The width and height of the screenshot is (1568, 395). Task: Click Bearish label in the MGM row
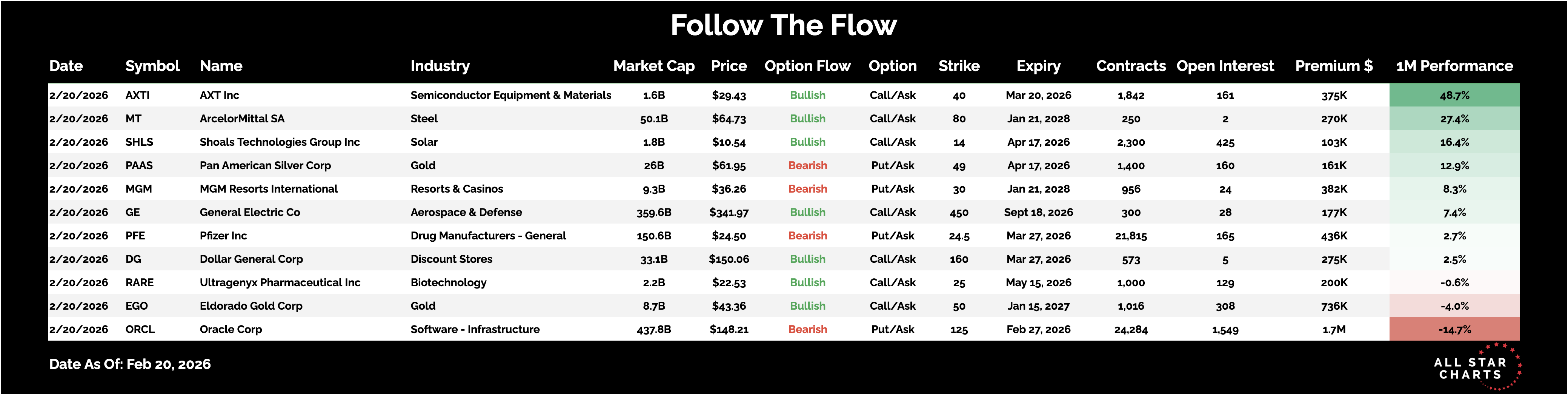(x=807, y=189)
